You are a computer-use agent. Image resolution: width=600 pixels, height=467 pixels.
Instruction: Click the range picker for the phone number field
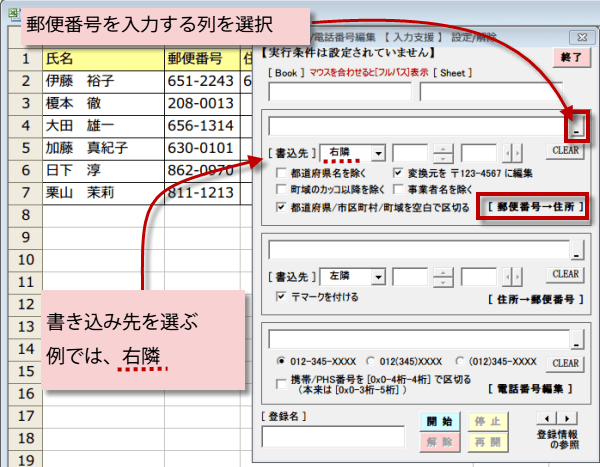coord(577,339)
